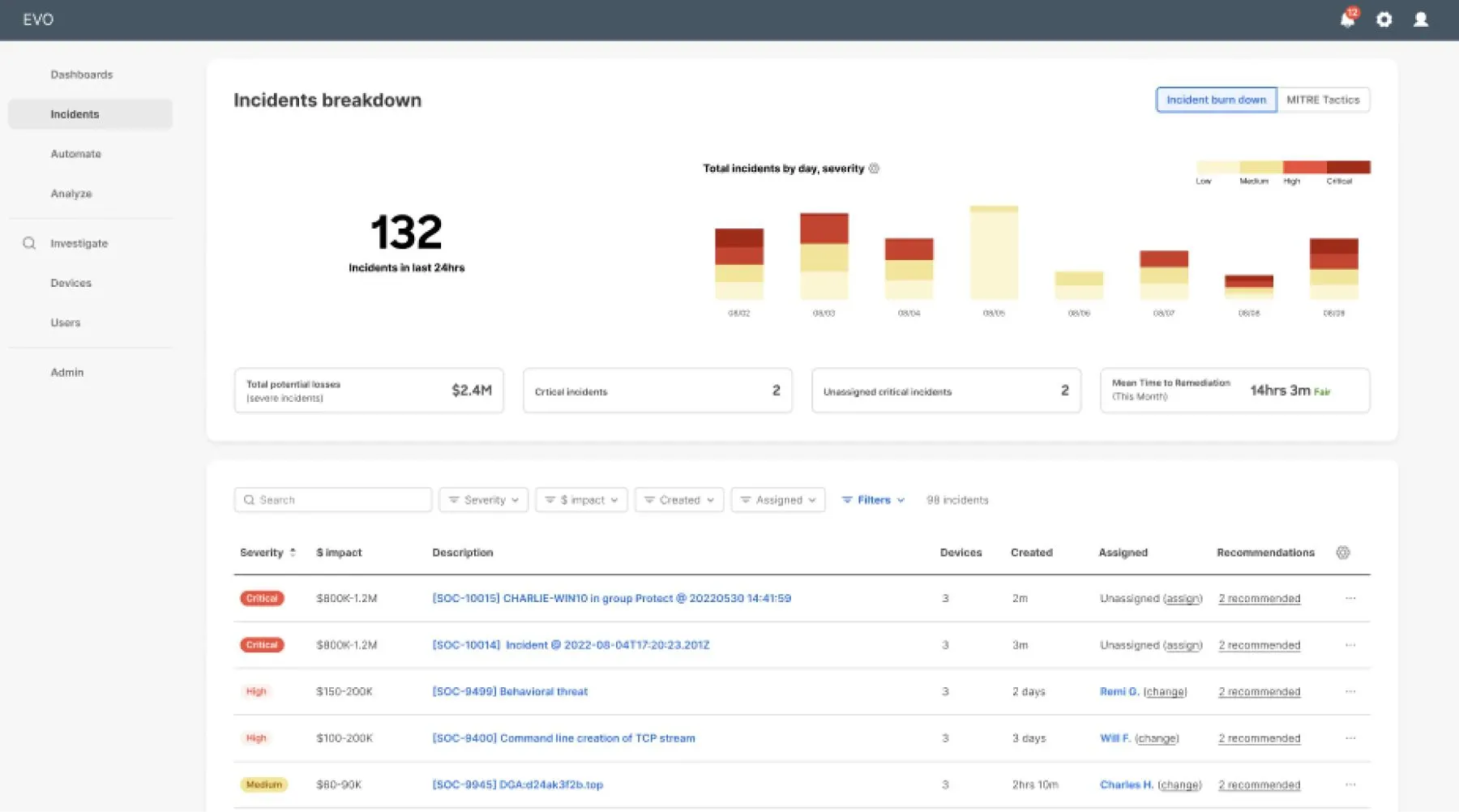Click the 08/05 bar in chart
The height and width of the screenshot is (812, 1459).
tap(994, 253)
